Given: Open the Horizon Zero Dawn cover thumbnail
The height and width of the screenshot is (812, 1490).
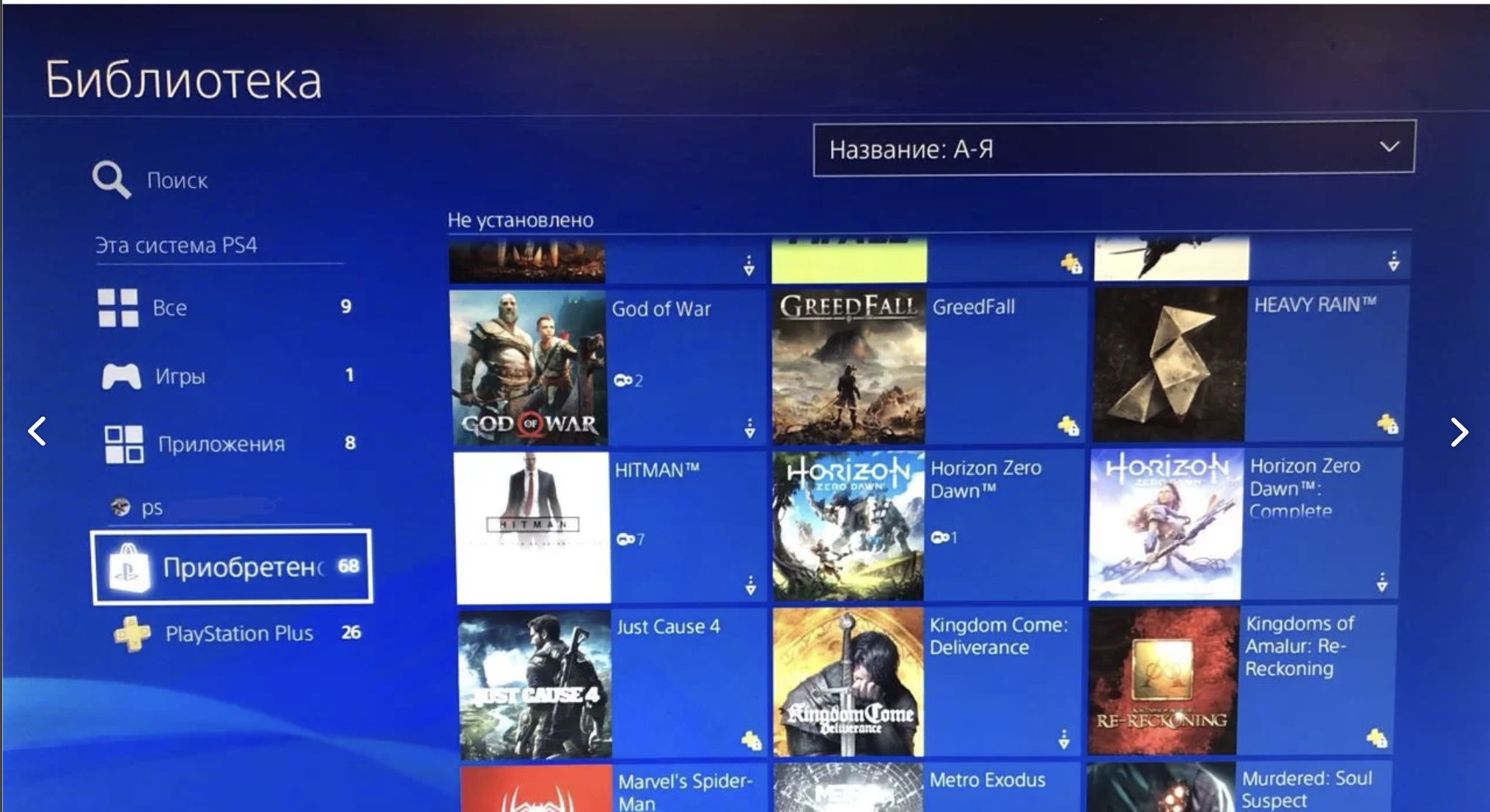Looking at the screenshot, I should tap(848, 526).
